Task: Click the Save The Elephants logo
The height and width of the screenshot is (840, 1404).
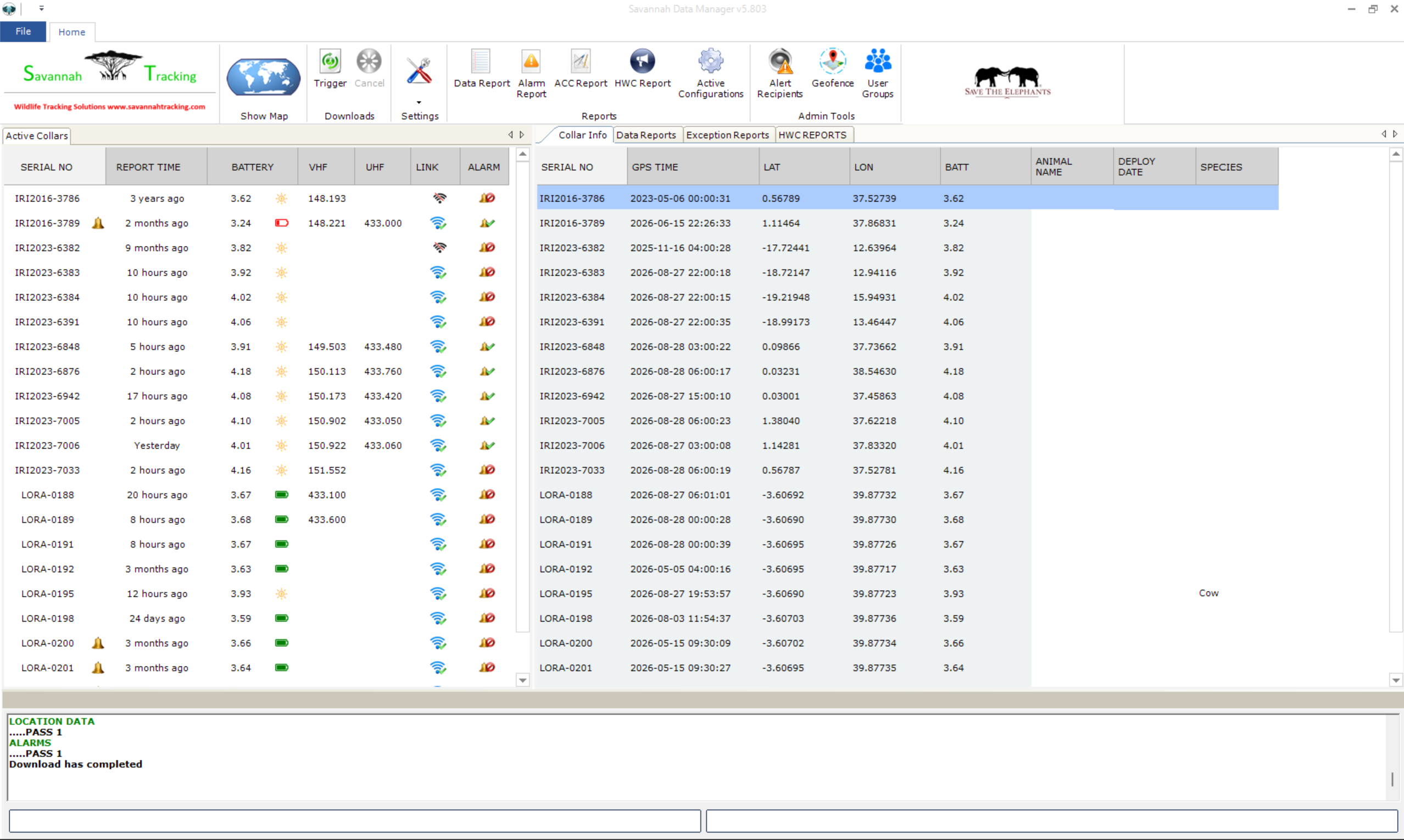Action: click(x=1007, y=81)
